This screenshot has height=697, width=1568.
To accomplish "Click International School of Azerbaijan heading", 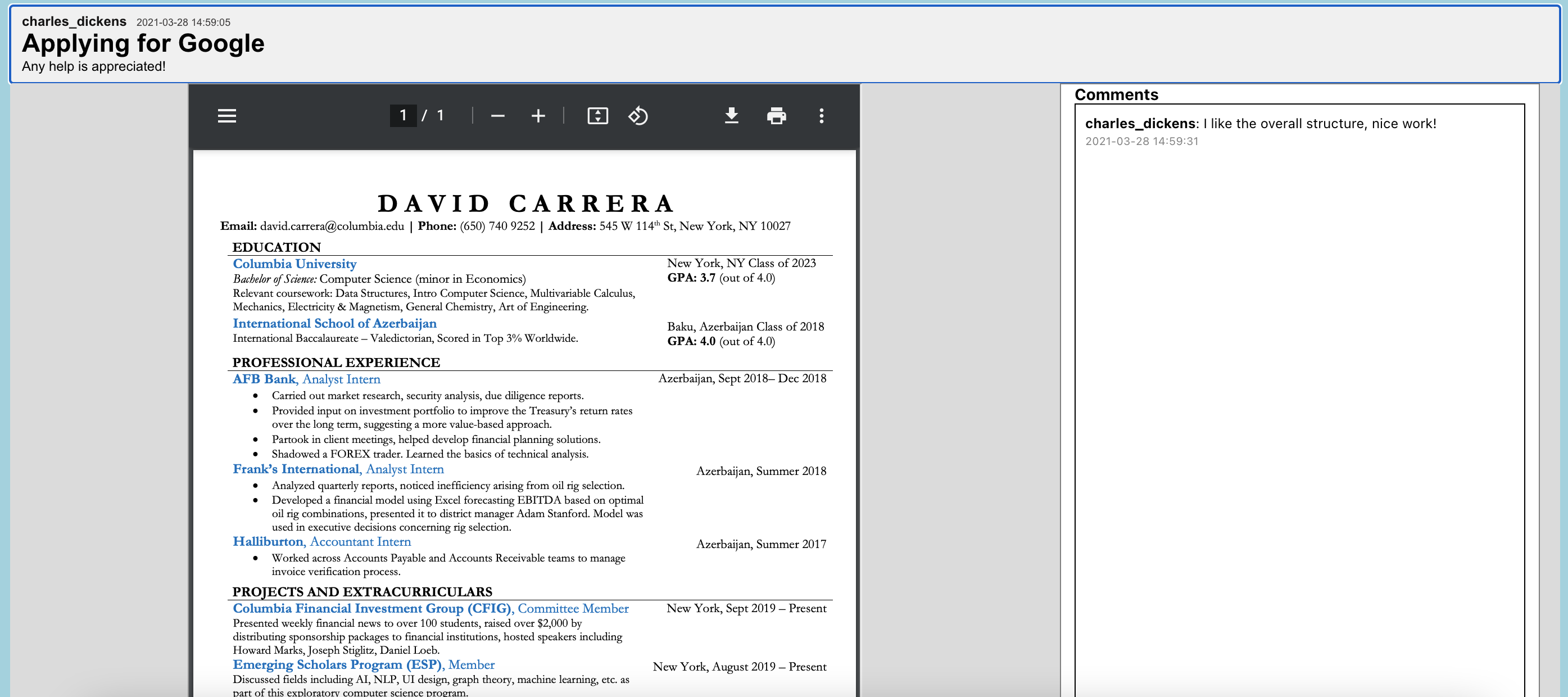I will (334, 323).
